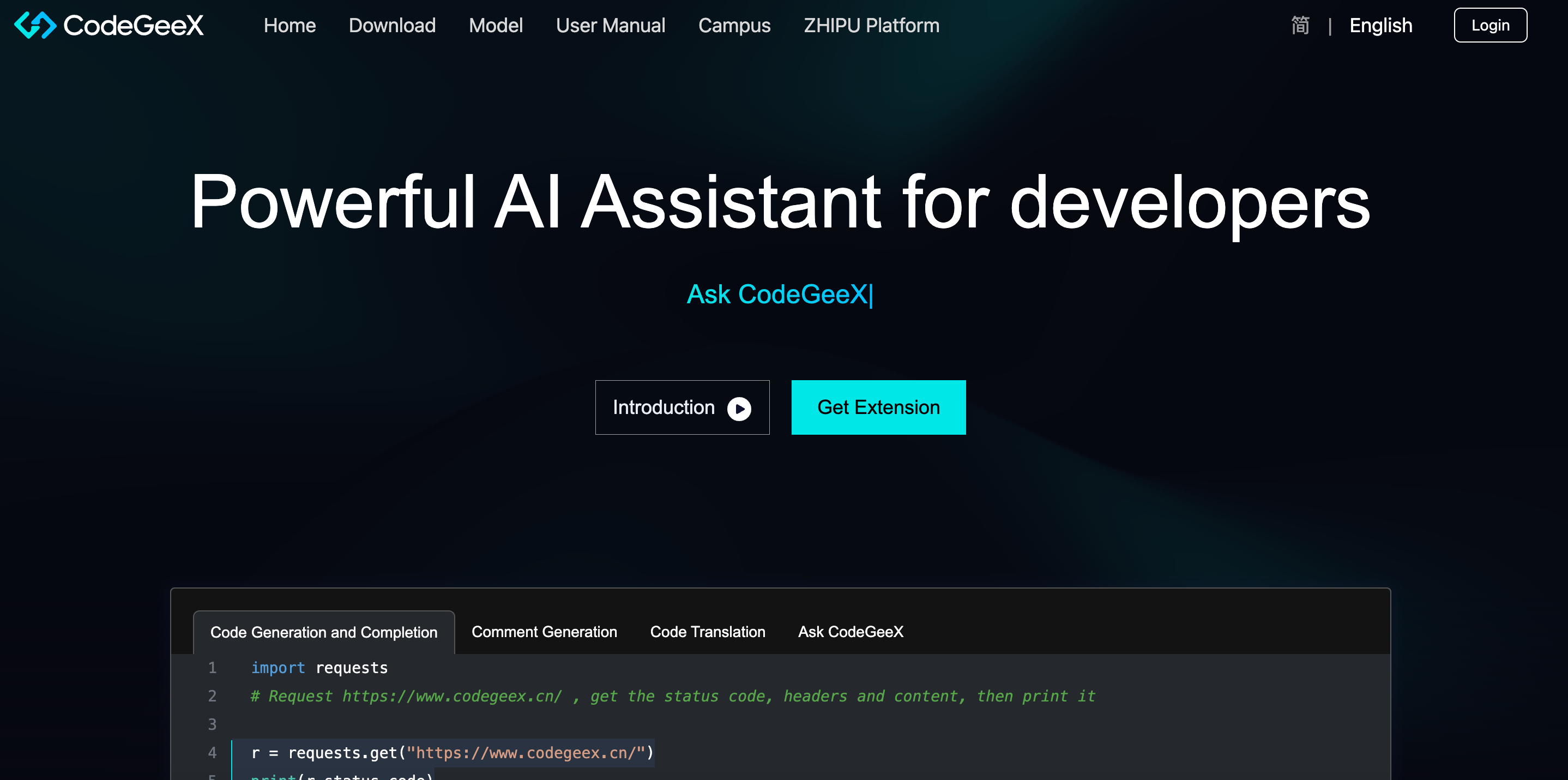This screenshot has width=1568, height=780.
Task: Click the CodeGeeX logo icon
Action: click(x=35, y=25)
